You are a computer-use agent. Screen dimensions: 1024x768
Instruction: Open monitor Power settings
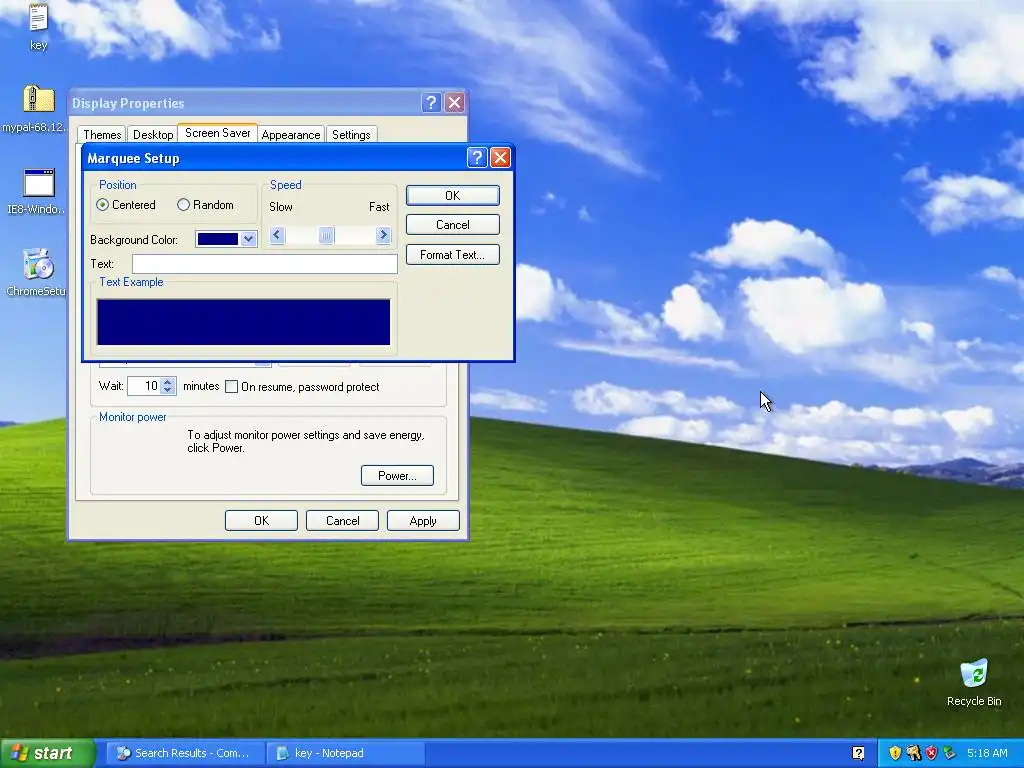397,475
